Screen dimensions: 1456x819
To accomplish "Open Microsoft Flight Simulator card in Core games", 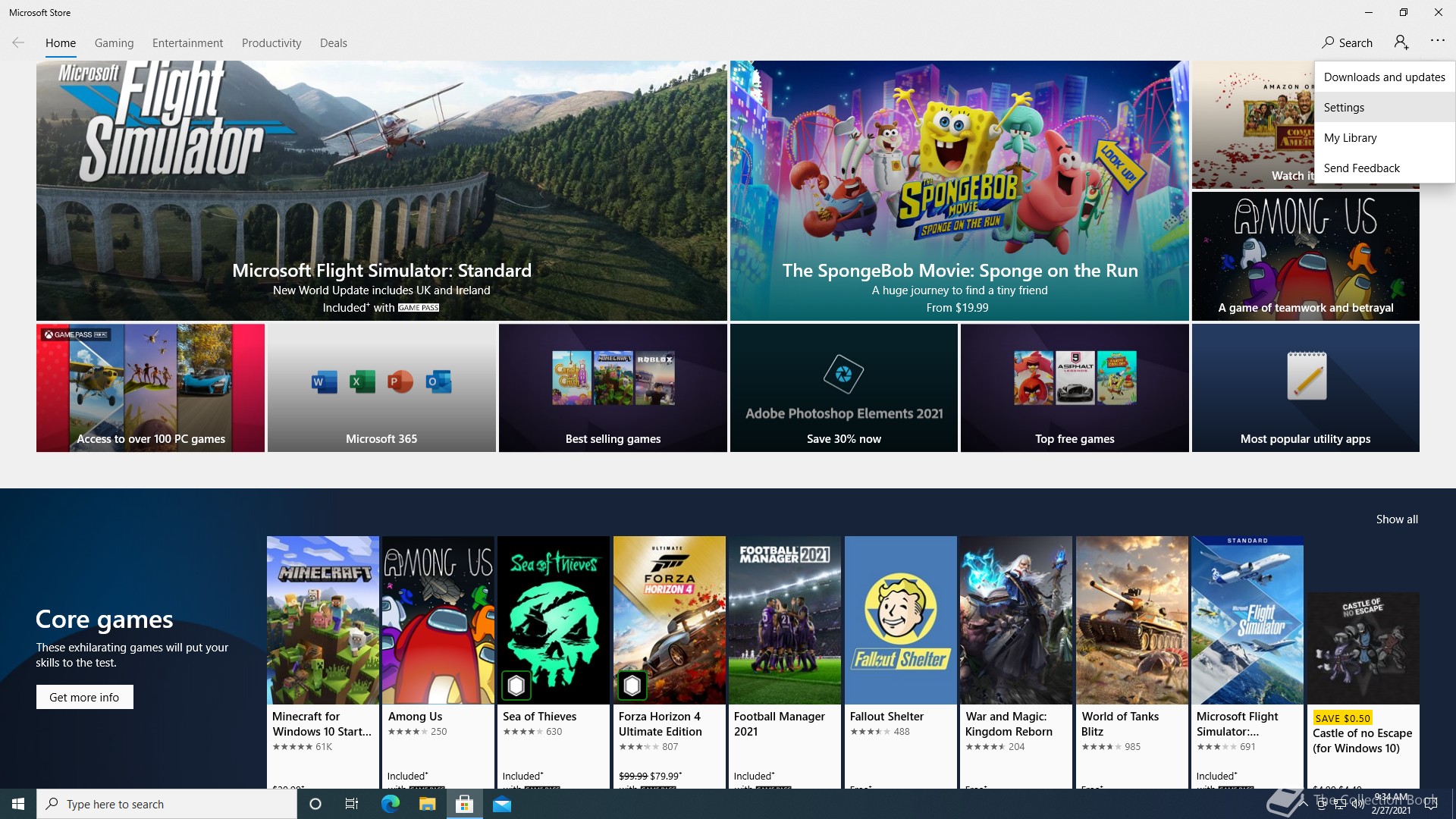I will [x=1247, y=662].
